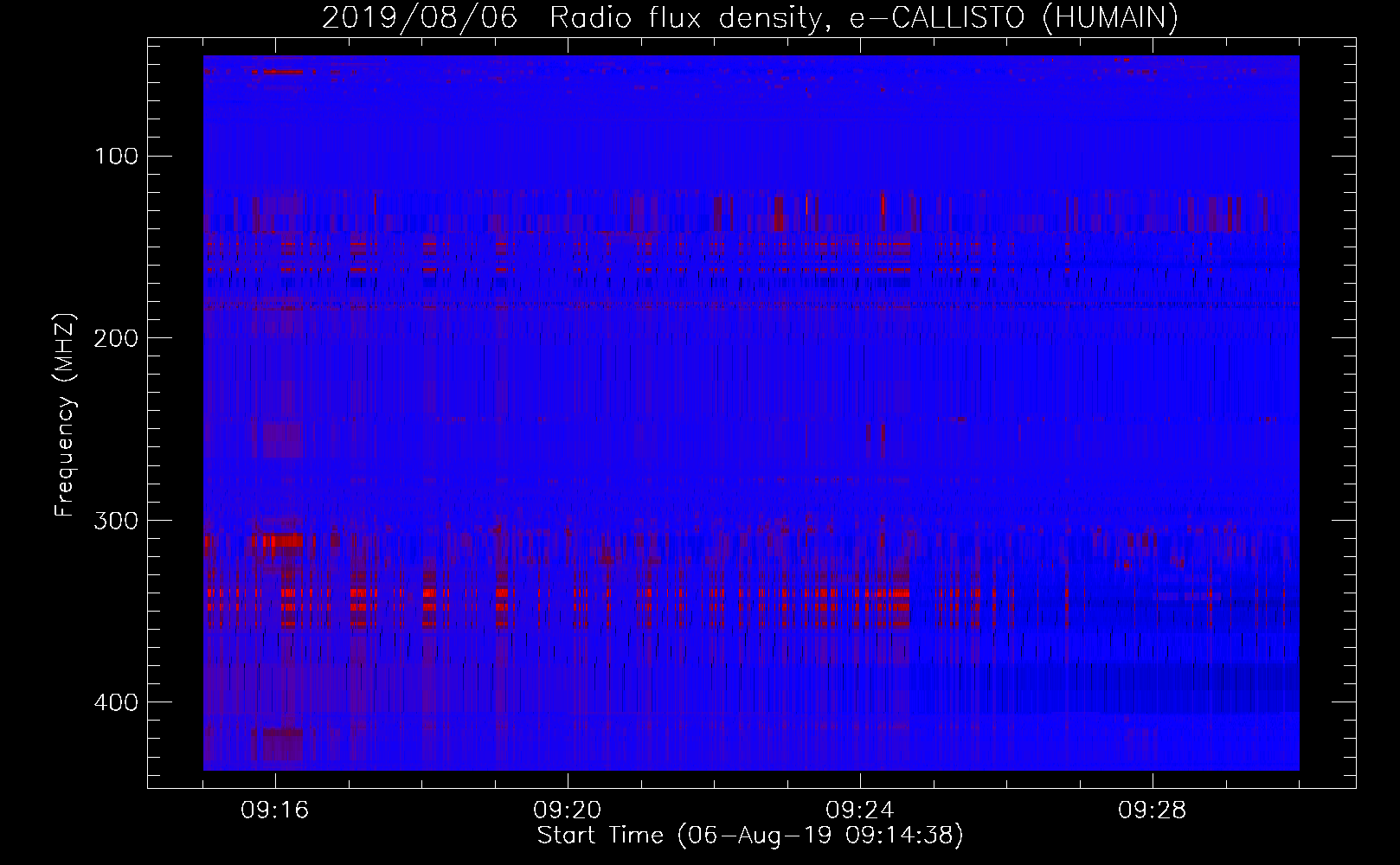Click the "09:20" time tick label
Screen dimensions: 1400x865
[568, 811]
